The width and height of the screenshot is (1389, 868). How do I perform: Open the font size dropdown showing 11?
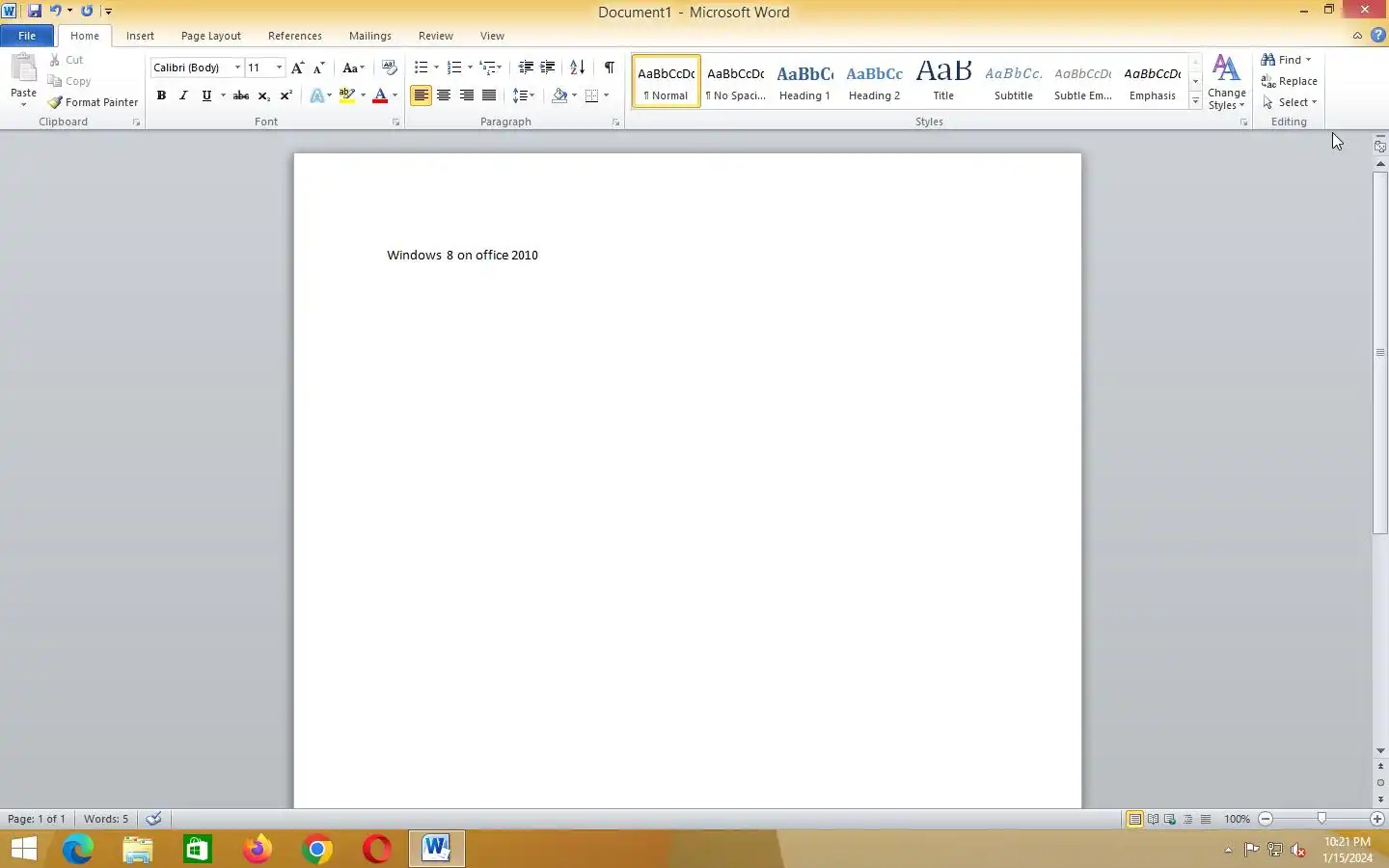tap(279, 68)
